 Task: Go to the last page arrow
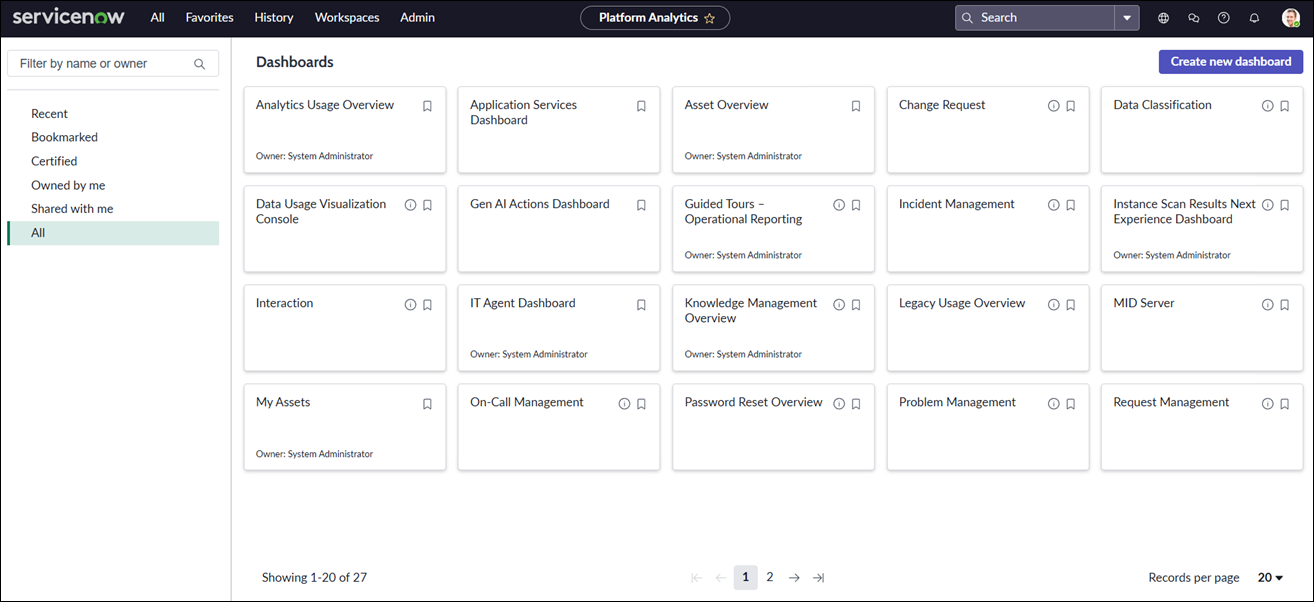[819, 578]
